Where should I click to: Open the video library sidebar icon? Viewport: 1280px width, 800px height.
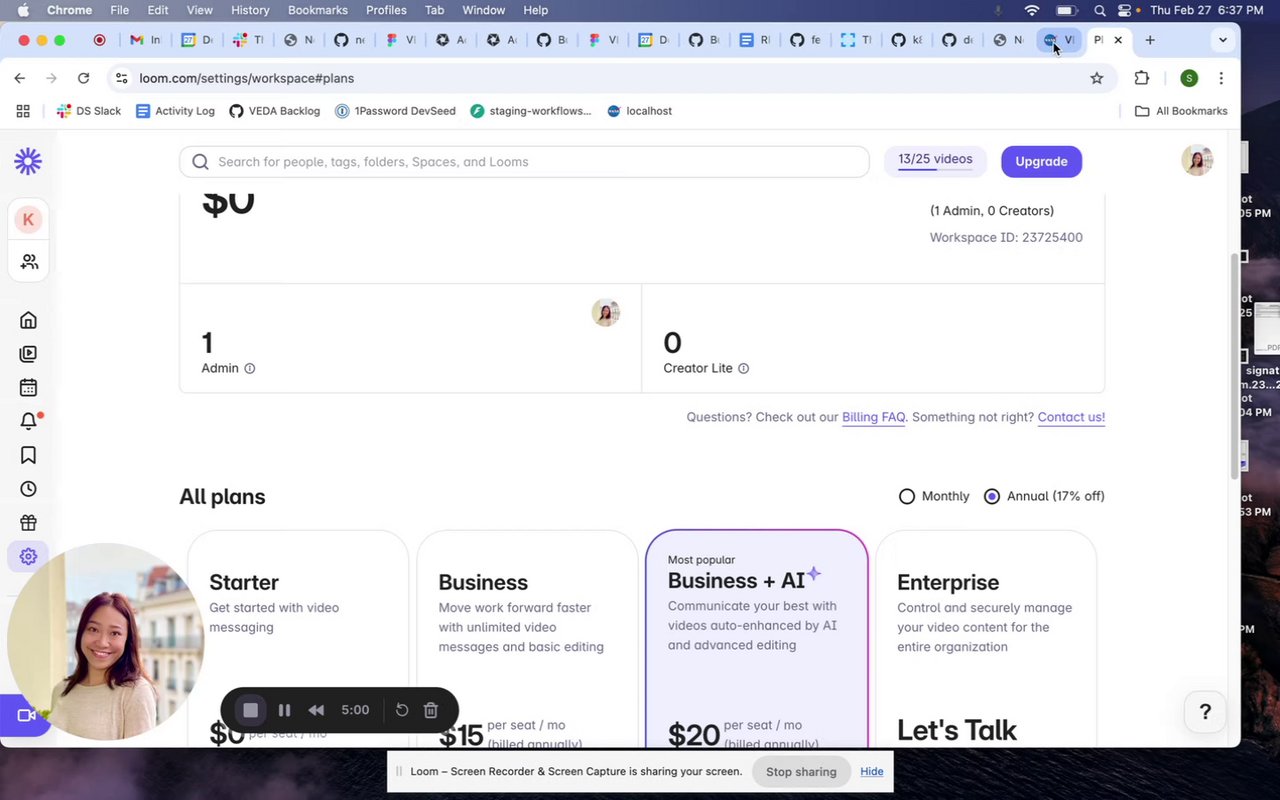point(28,354)
